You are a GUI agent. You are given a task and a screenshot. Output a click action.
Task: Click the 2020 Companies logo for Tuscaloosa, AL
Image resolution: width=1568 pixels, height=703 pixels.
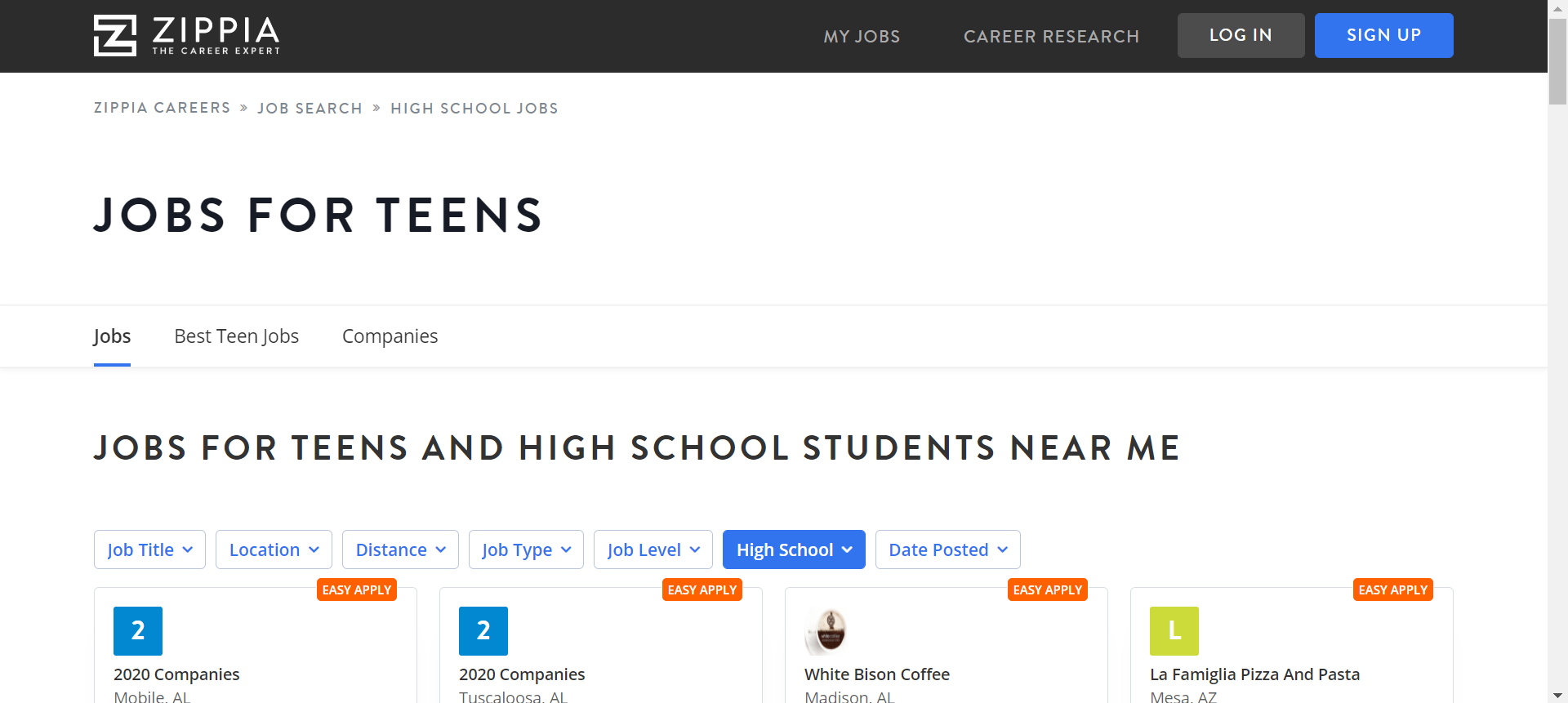tap(483, 631)
